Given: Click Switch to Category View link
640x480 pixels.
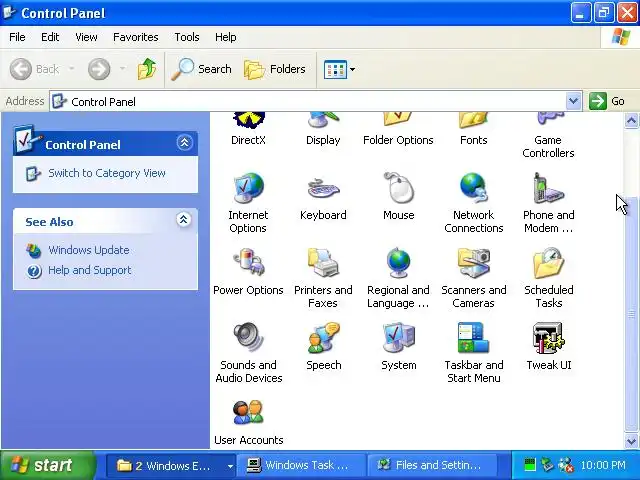Looking at the screenshot, I should 107,173.
